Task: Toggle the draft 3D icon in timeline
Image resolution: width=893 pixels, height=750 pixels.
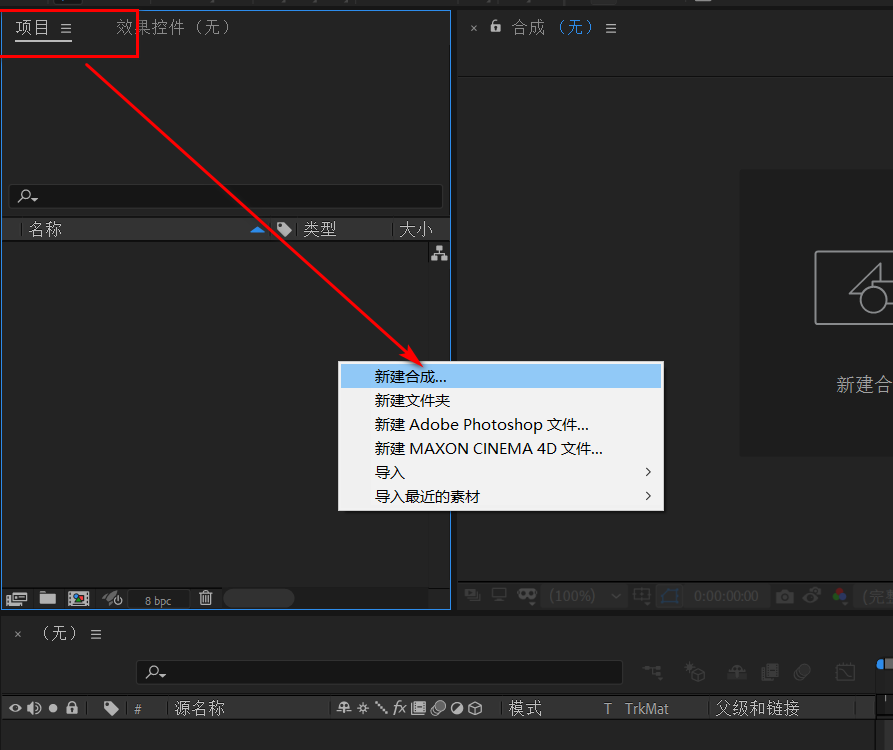Action: click(695, 672)
